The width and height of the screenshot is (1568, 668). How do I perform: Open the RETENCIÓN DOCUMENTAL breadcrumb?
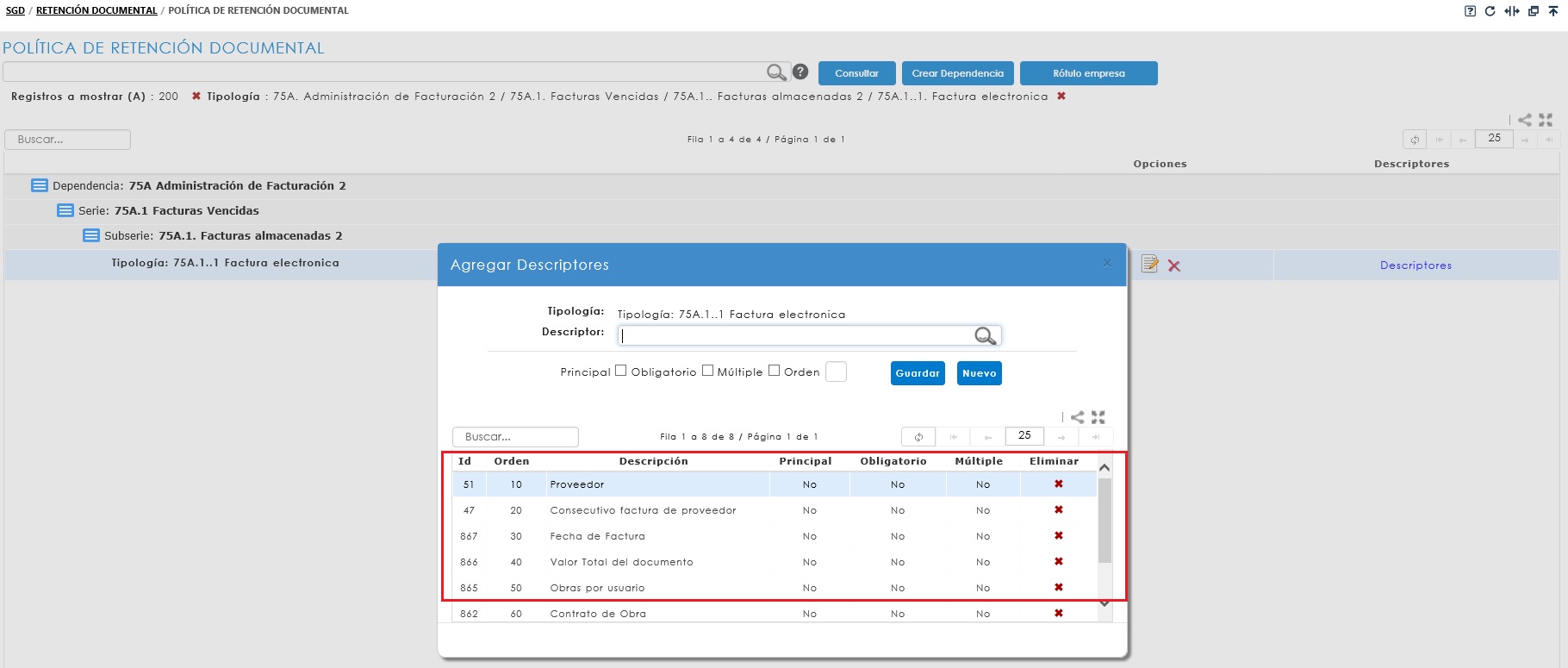pyautogui.click(x=96, y=10)
